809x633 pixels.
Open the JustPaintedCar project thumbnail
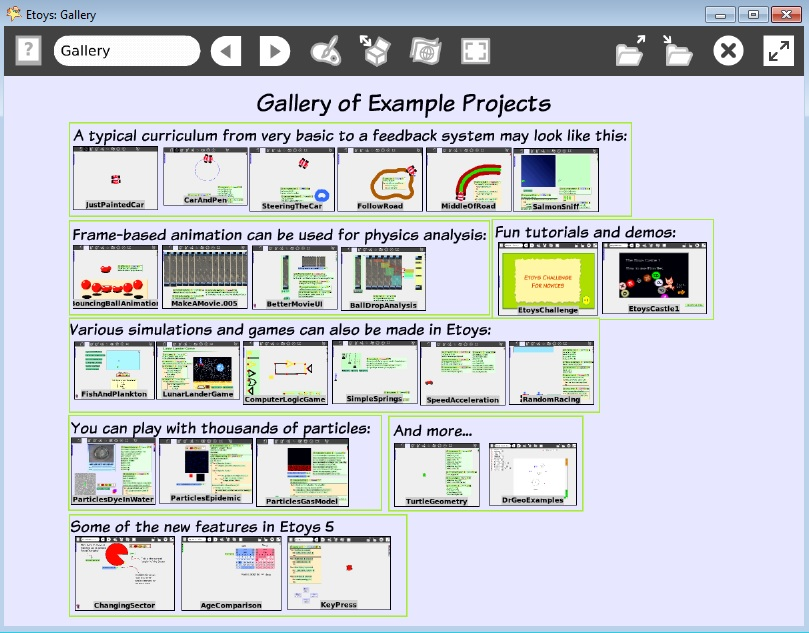point(116,178)
